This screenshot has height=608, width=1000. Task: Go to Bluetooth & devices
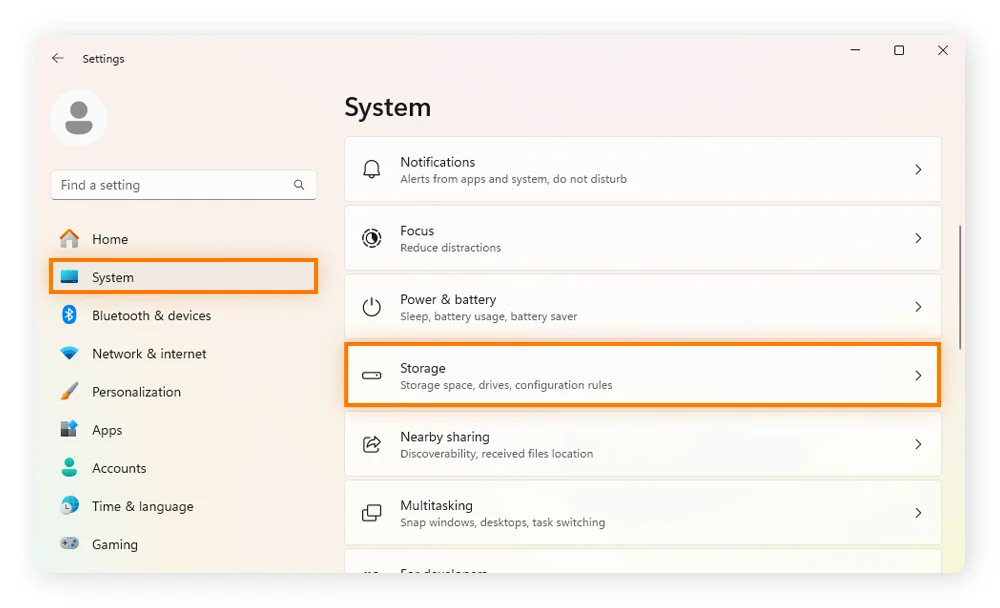[x=151, y=316]
